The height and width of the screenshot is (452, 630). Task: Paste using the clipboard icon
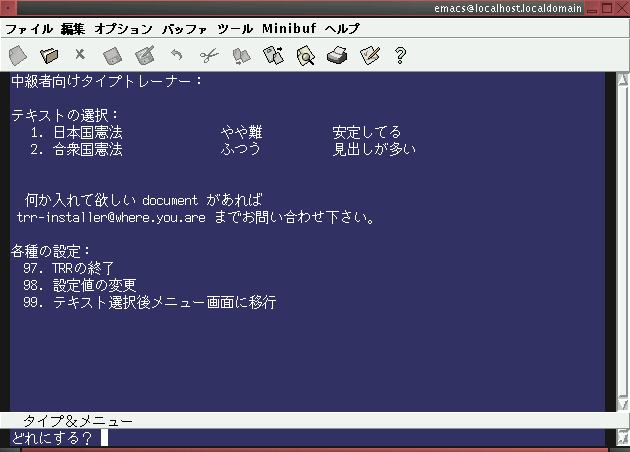(273, 55)
